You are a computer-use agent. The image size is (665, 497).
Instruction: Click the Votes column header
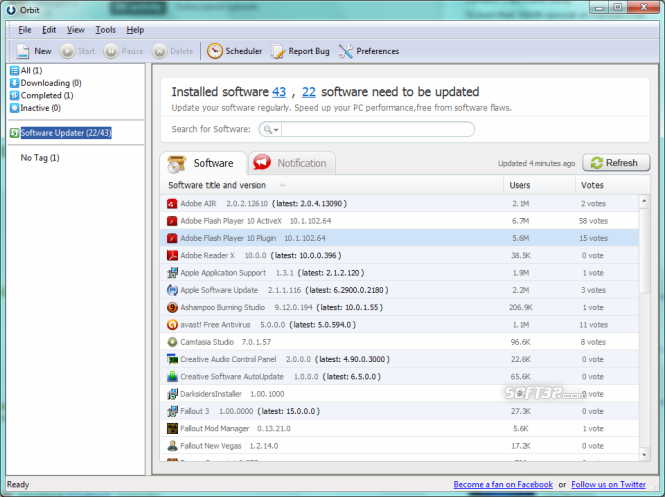pos(612,185)
